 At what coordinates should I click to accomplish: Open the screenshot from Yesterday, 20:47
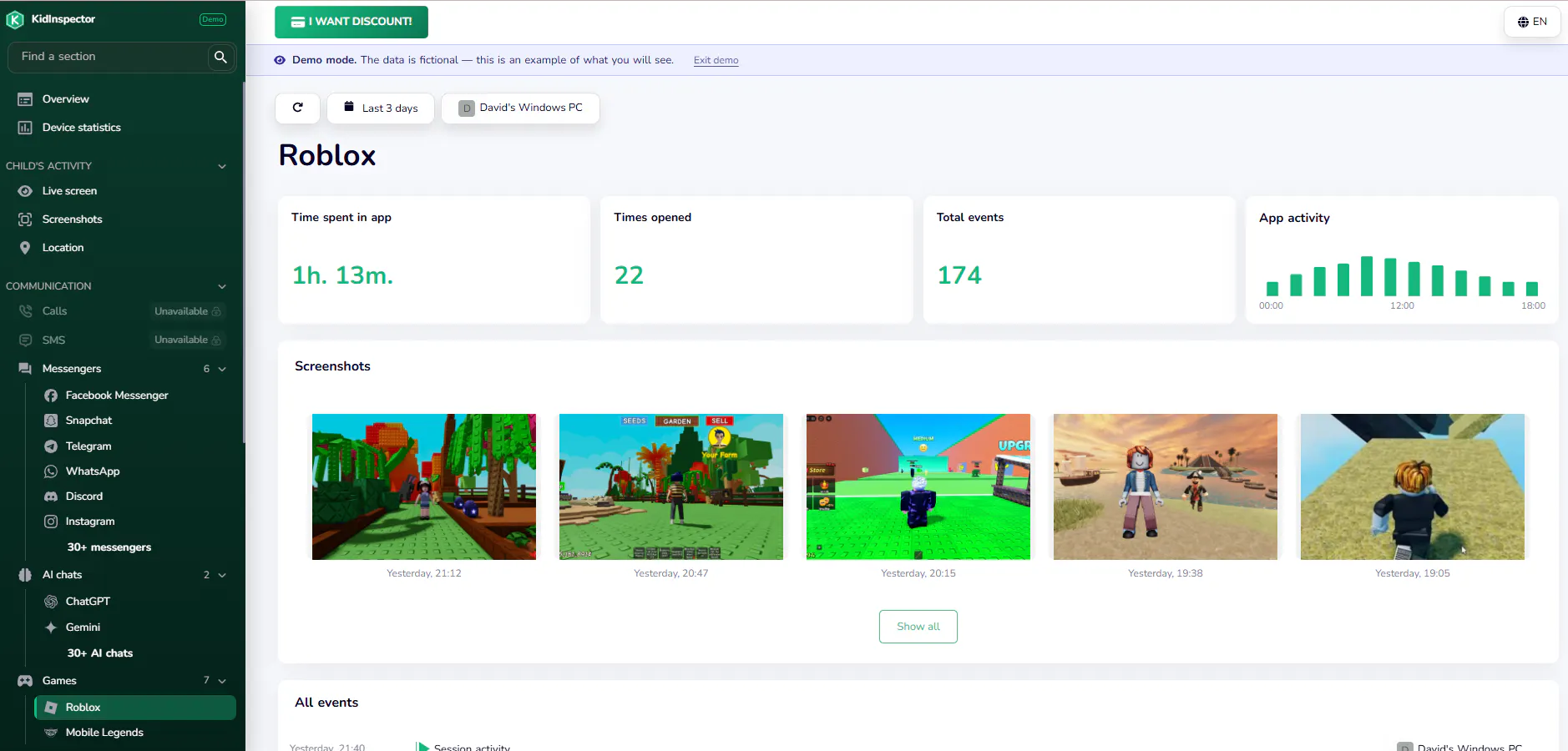pos(671,486)
